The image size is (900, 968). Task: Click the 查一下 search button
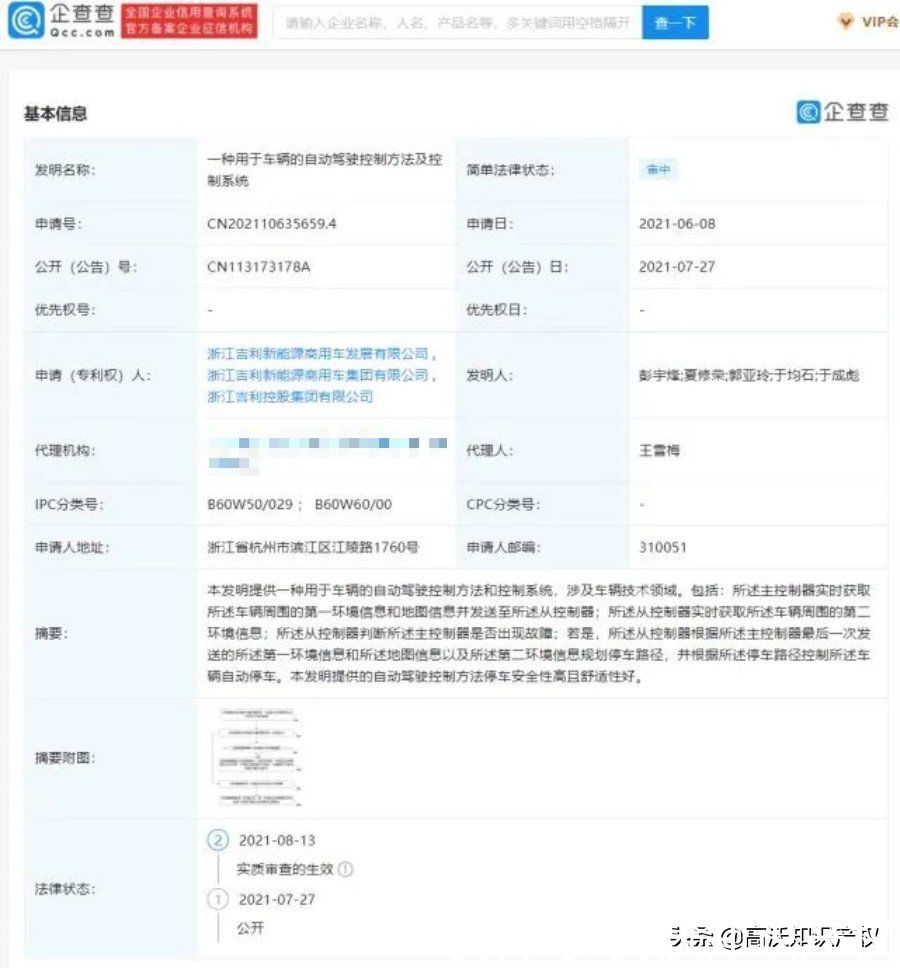(675, 23)
